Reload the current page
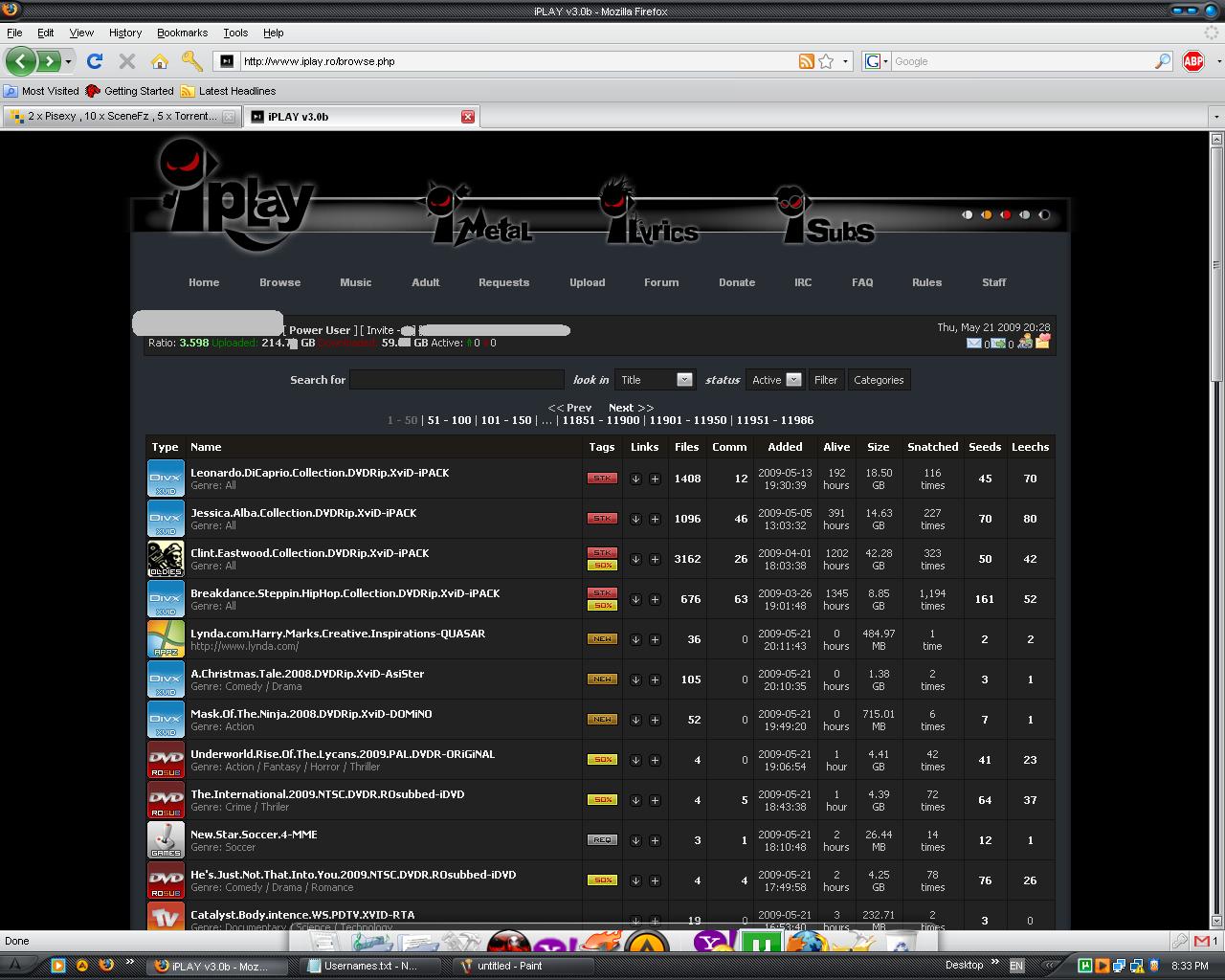 pos(94,61)
